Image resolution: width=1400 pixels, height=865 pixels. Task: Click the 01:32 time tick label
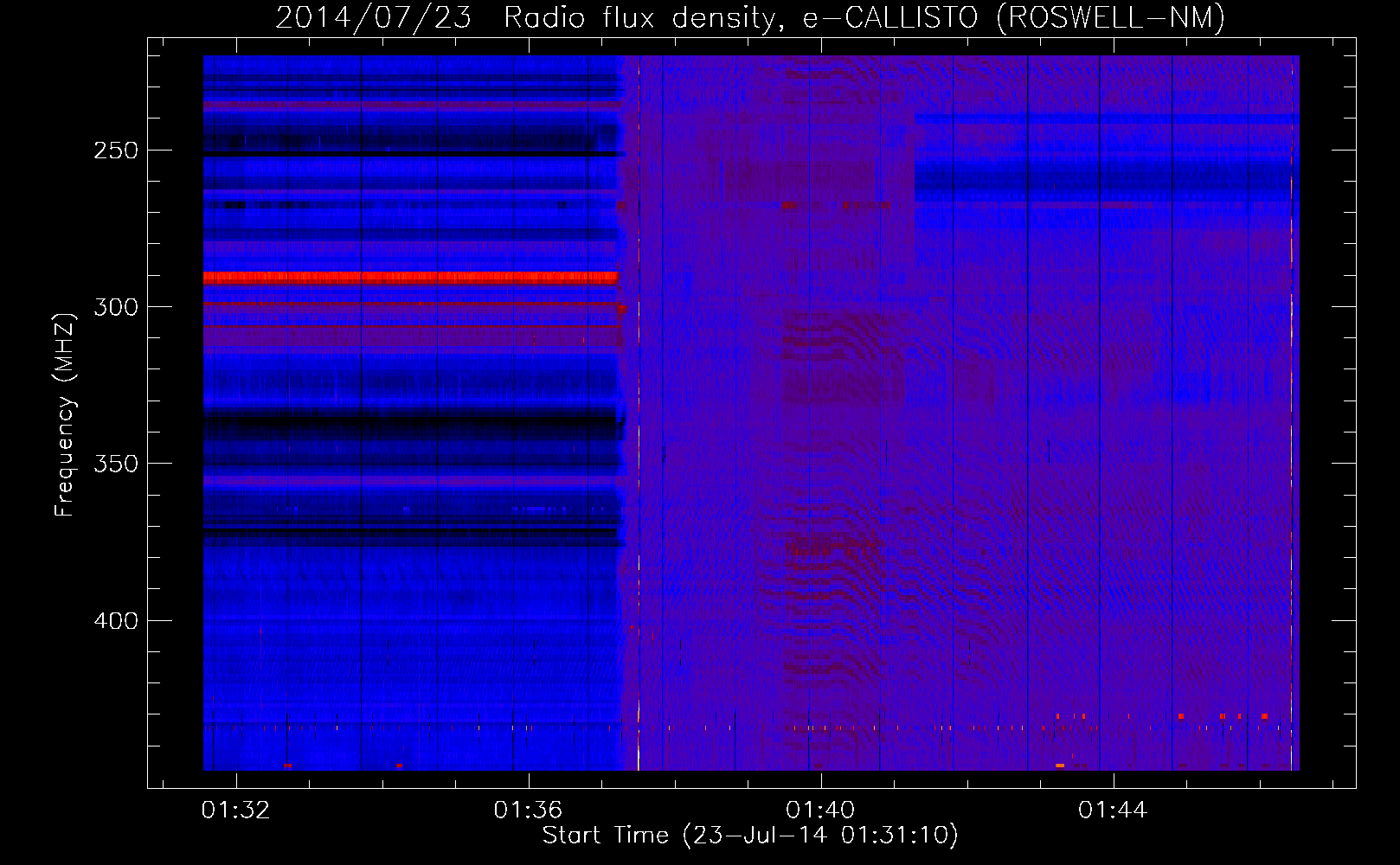(235, 810)
